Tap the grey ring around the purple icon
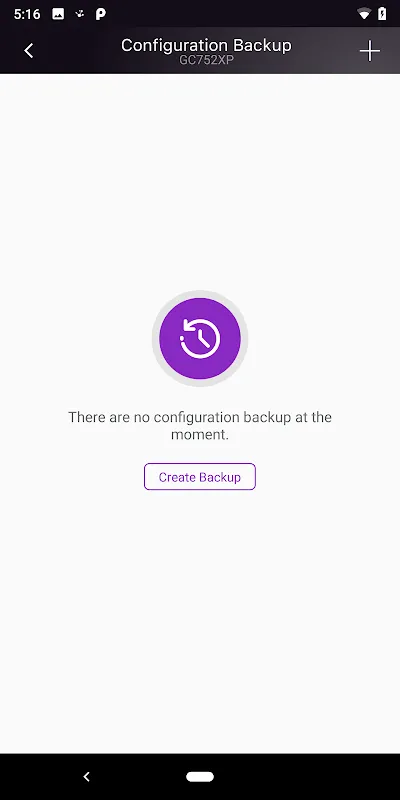 (x=200, y=294)
